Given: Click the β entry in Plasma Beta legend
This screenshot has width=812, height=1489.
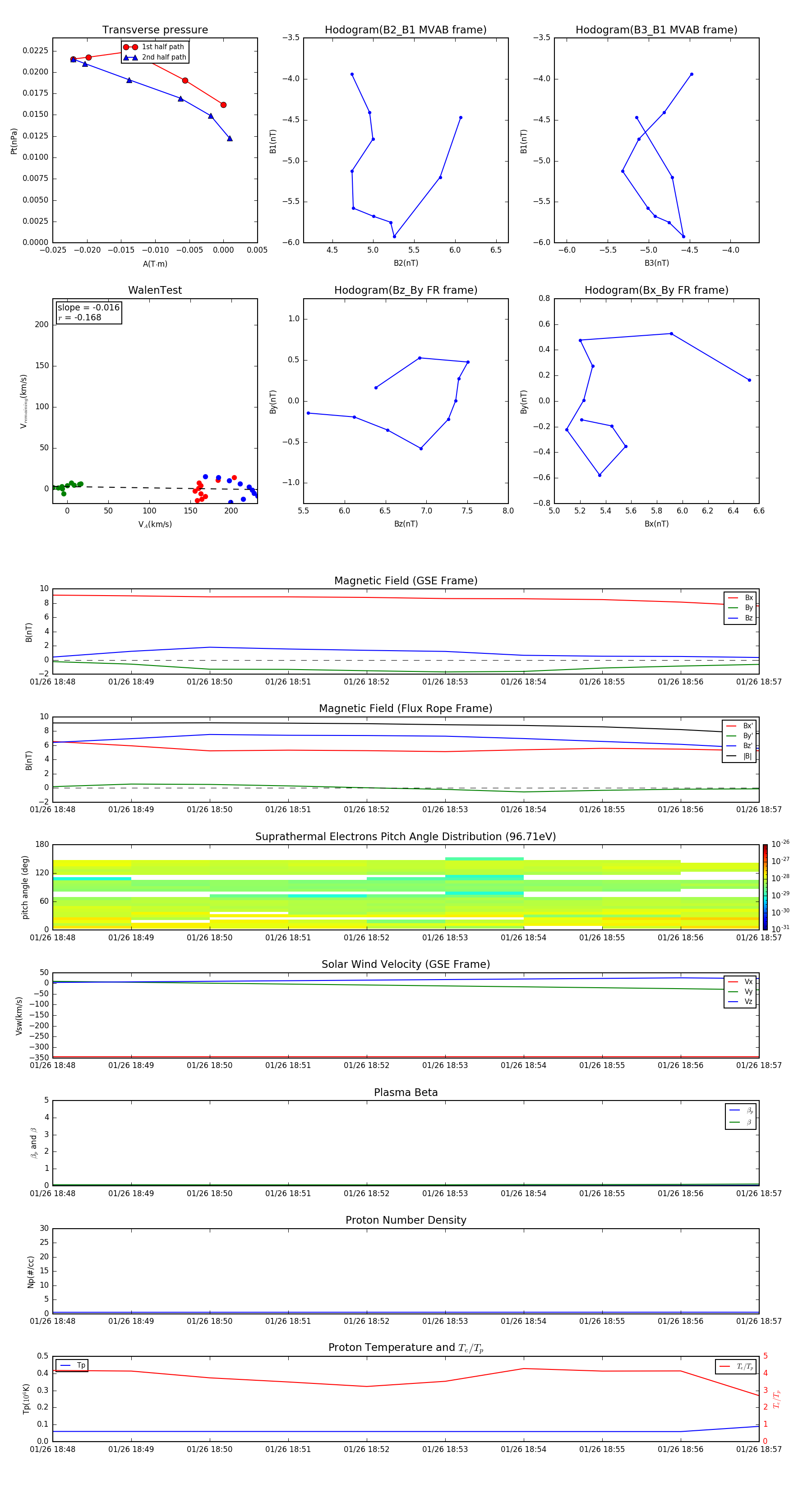Looking at the screenshot, I should point(741,1122).
